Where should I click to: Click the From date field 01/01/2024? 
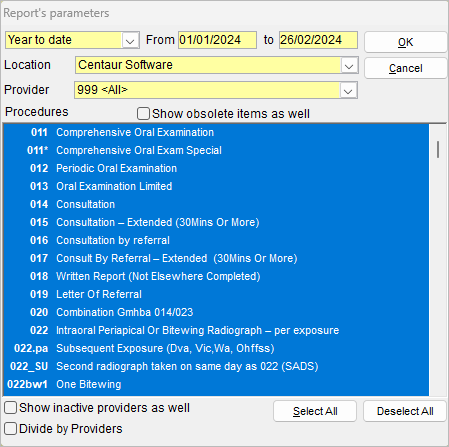coord(217,40)
